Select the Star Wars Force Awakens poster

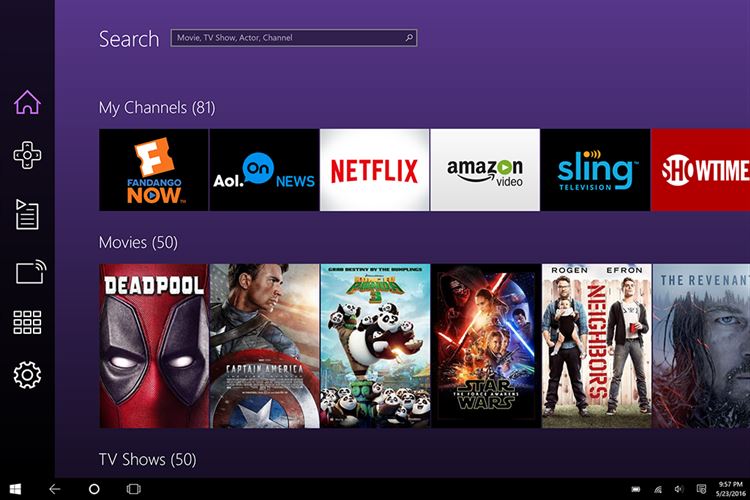[x=486, y=346]
